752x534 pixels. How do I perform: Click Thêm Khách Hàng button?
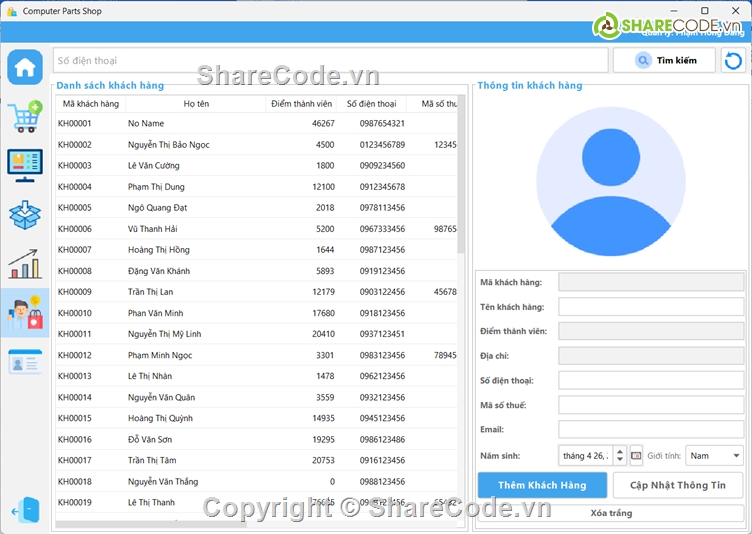pos(542,485)
